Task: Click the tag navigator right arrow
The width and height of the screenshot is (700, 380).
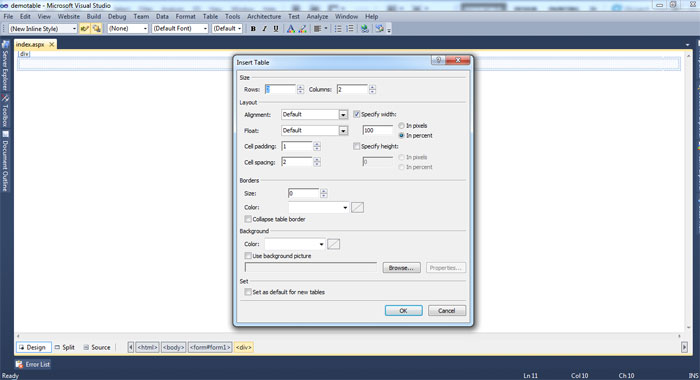Action: point(684,347)
